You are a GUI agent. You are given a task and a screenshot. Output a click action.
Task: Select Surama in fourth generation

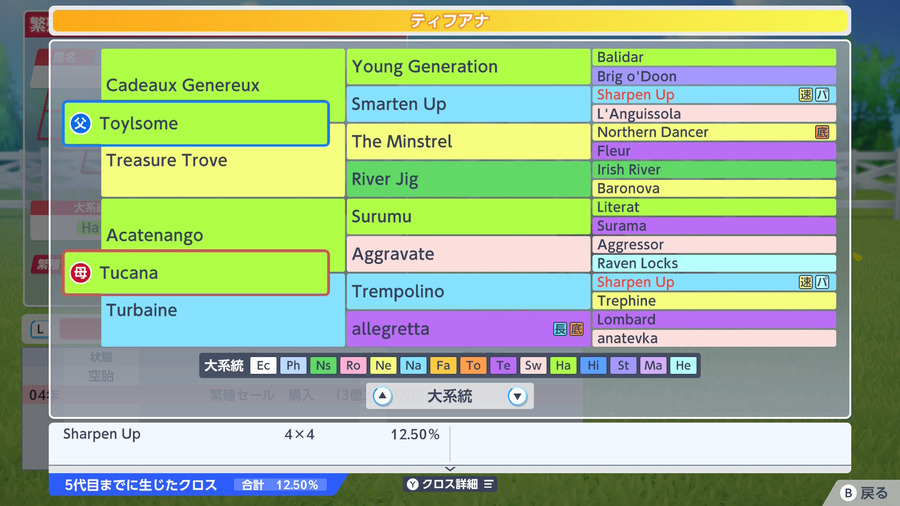pyautogui.click(x=714, y=226)
